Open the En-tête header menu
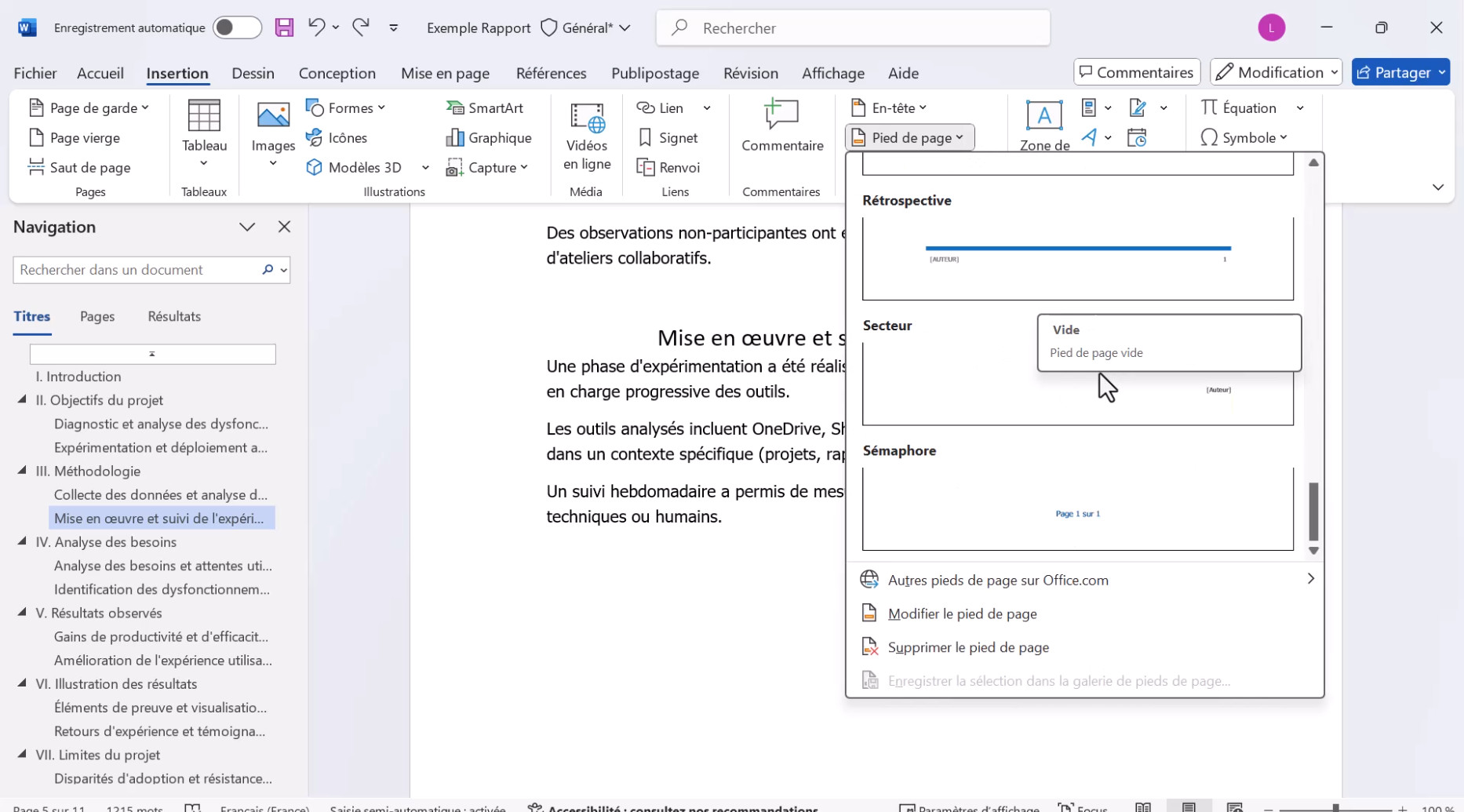Viewport: 1464px width, 812px height. [889, 107]
